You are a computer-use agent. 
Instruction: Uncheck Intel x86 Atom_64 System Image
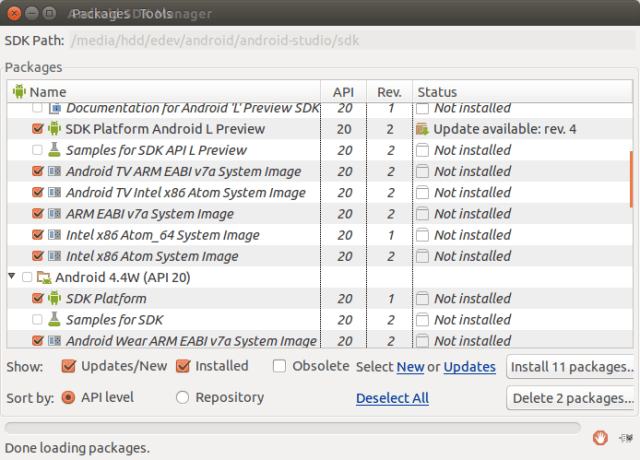[x=38, y=235]
